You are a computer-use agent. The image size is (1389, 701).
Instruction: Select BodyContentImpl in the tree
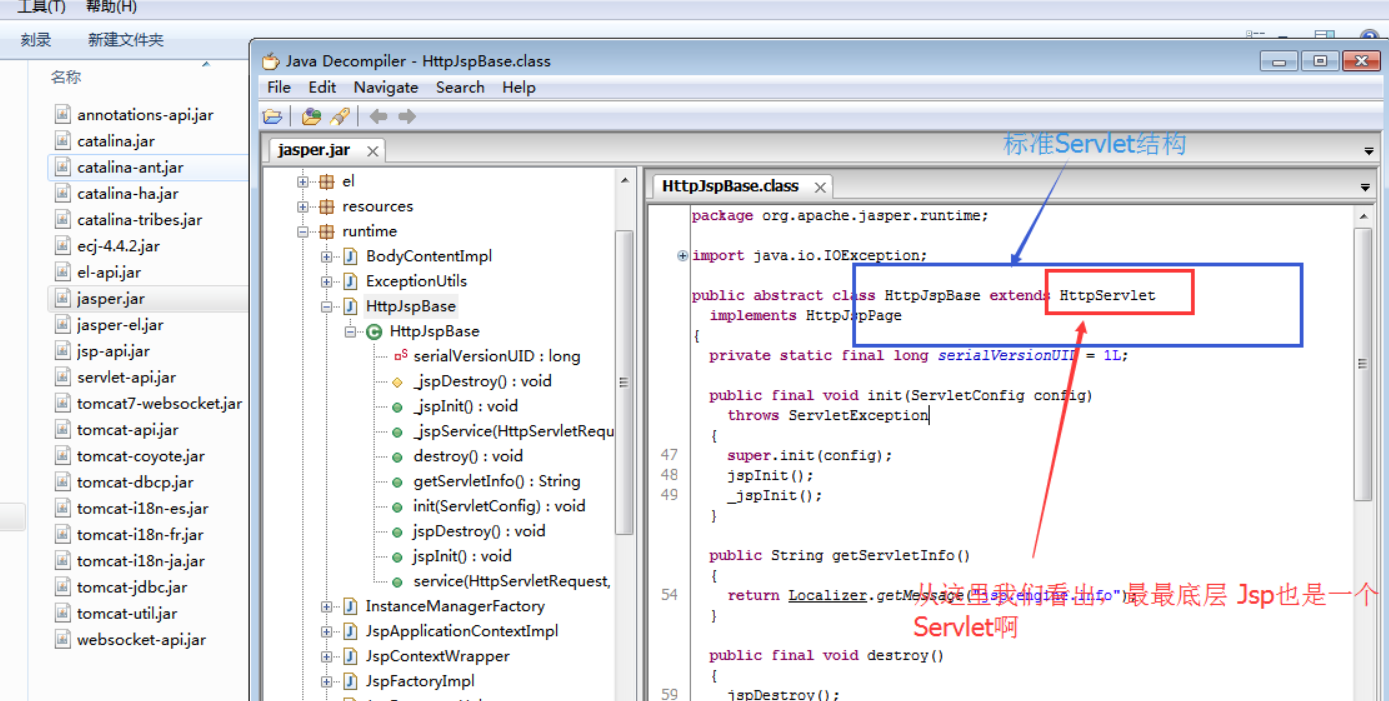coord(429,256)
